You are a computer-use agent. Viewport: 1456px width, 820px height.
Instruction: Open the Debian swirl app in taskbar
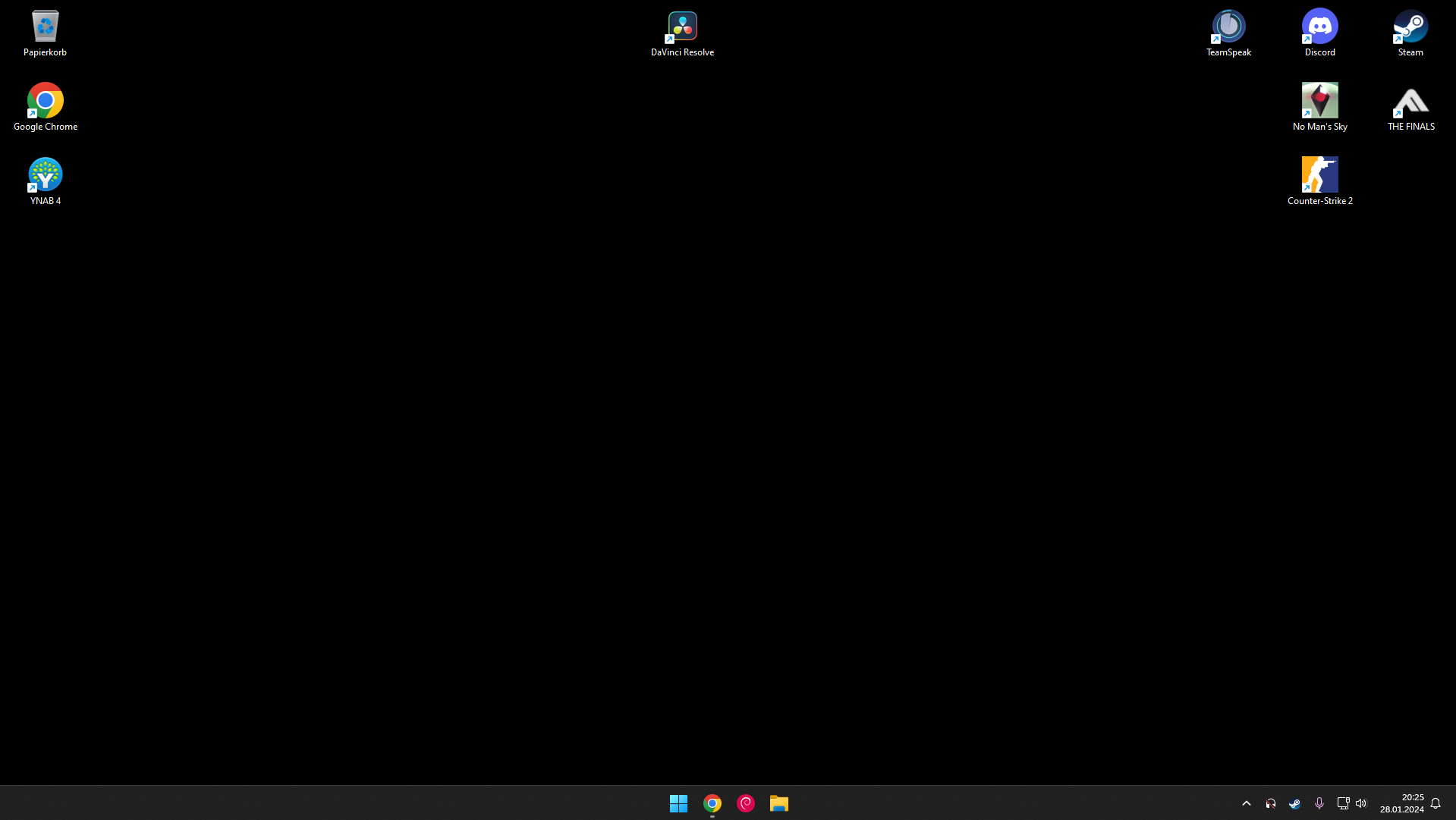click(x=745, y=803)
